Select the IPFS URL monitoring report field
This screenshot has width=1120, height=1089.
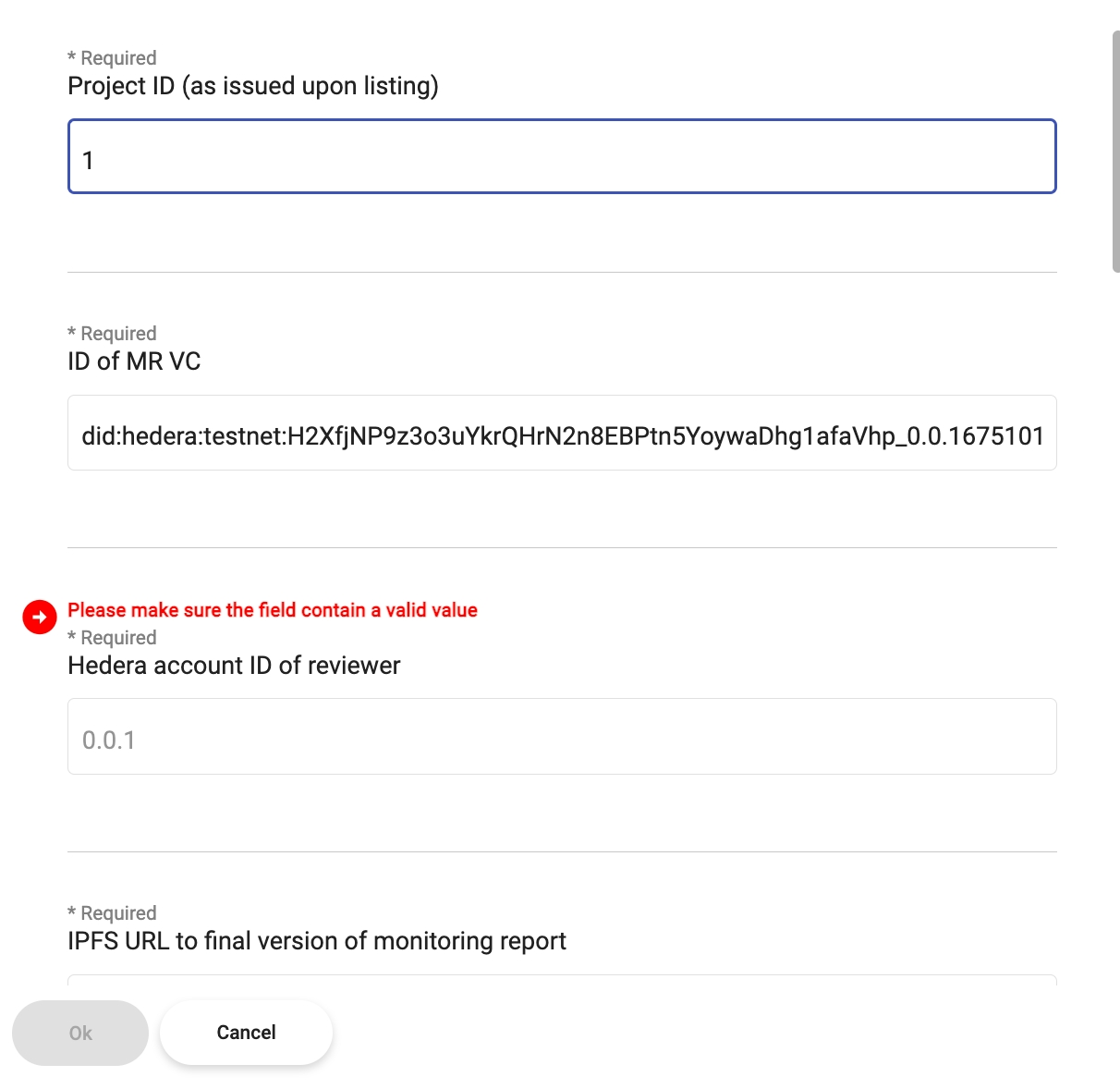(x=561, y=979)
